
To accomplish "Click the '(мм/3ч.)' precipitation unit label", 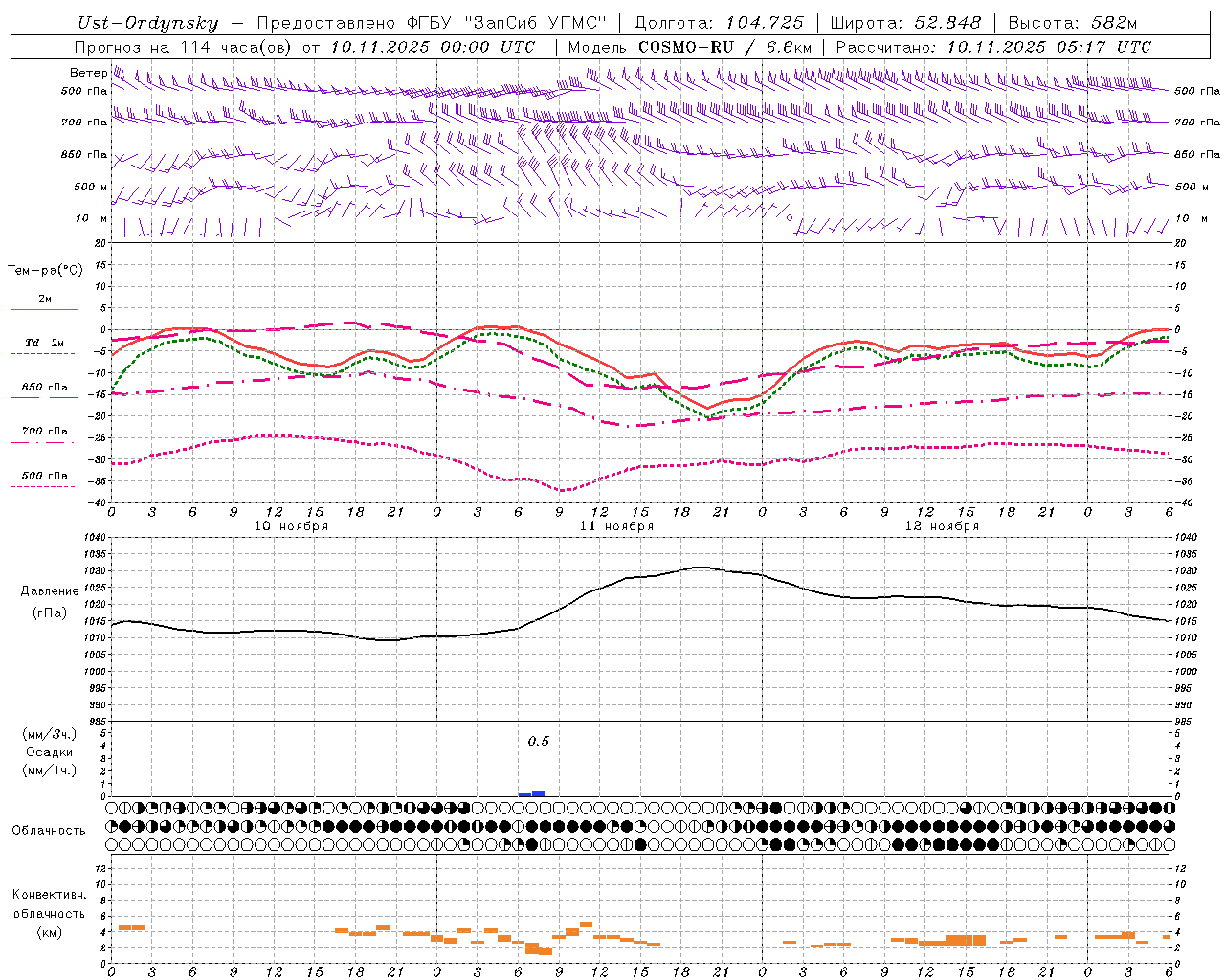I will point(50,733).
